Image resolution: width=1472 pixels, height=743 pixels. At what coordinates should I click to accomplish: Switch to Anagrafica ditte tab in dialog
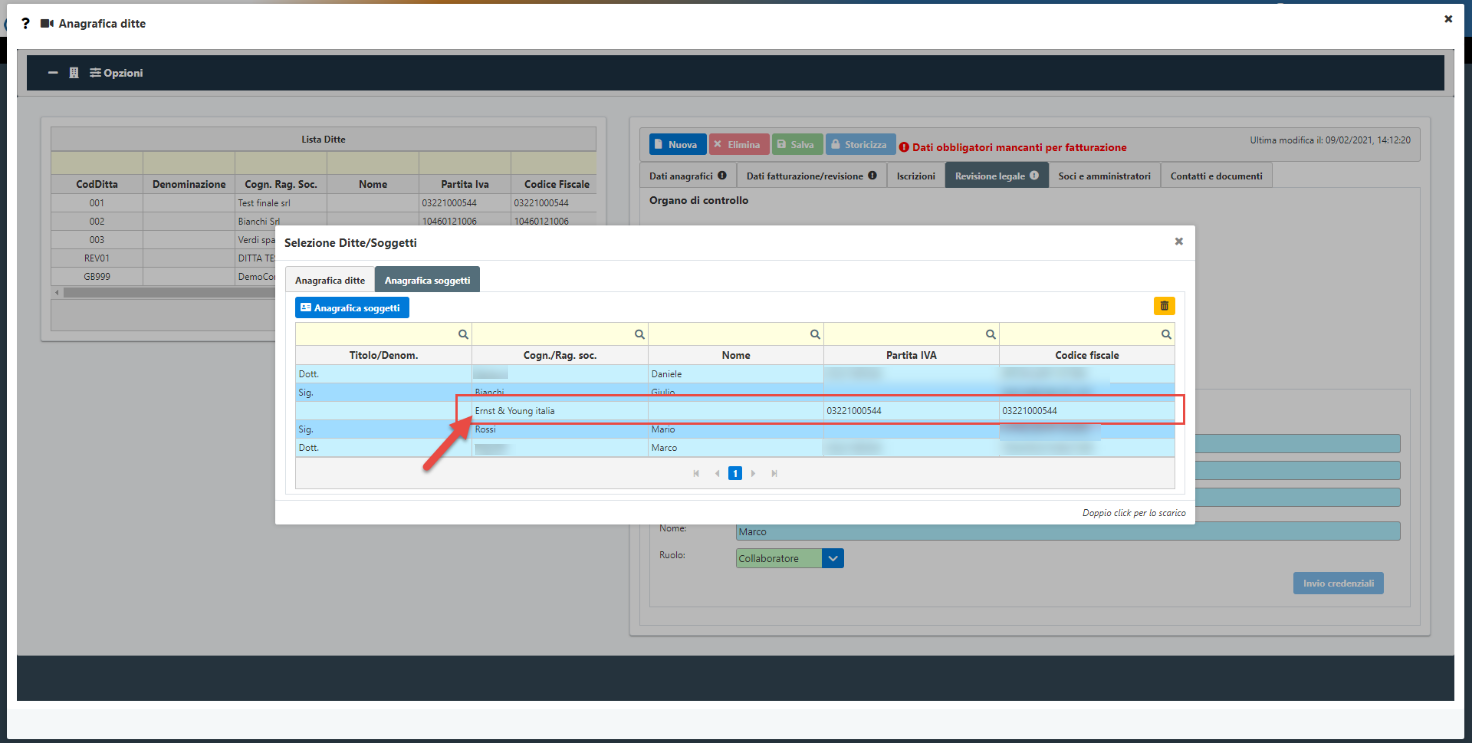tap(330, 280)
